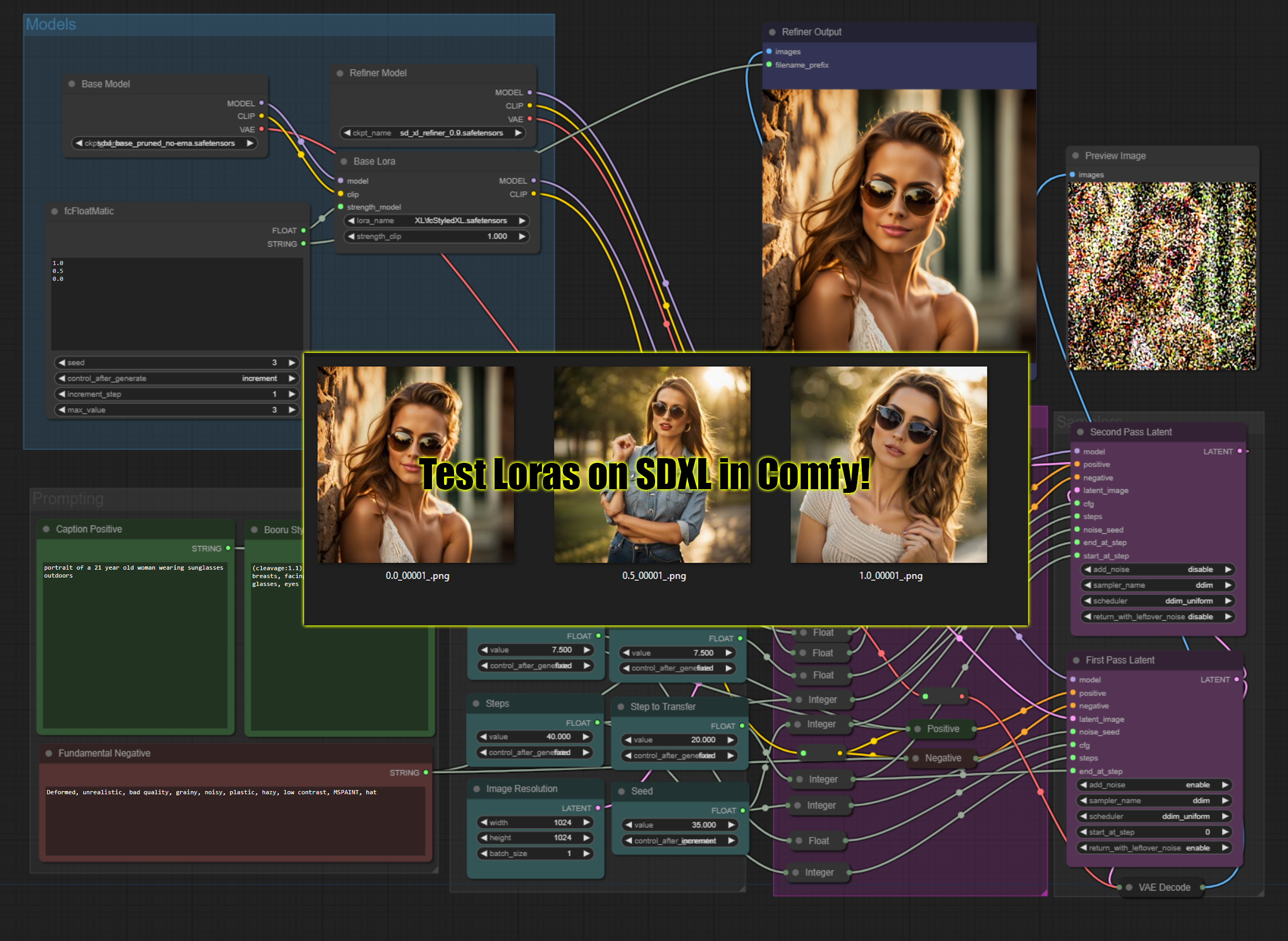Collapse the Preview Image node
The width and height of the screenshot is (1288, 941).
click(x=1075, y=156)
